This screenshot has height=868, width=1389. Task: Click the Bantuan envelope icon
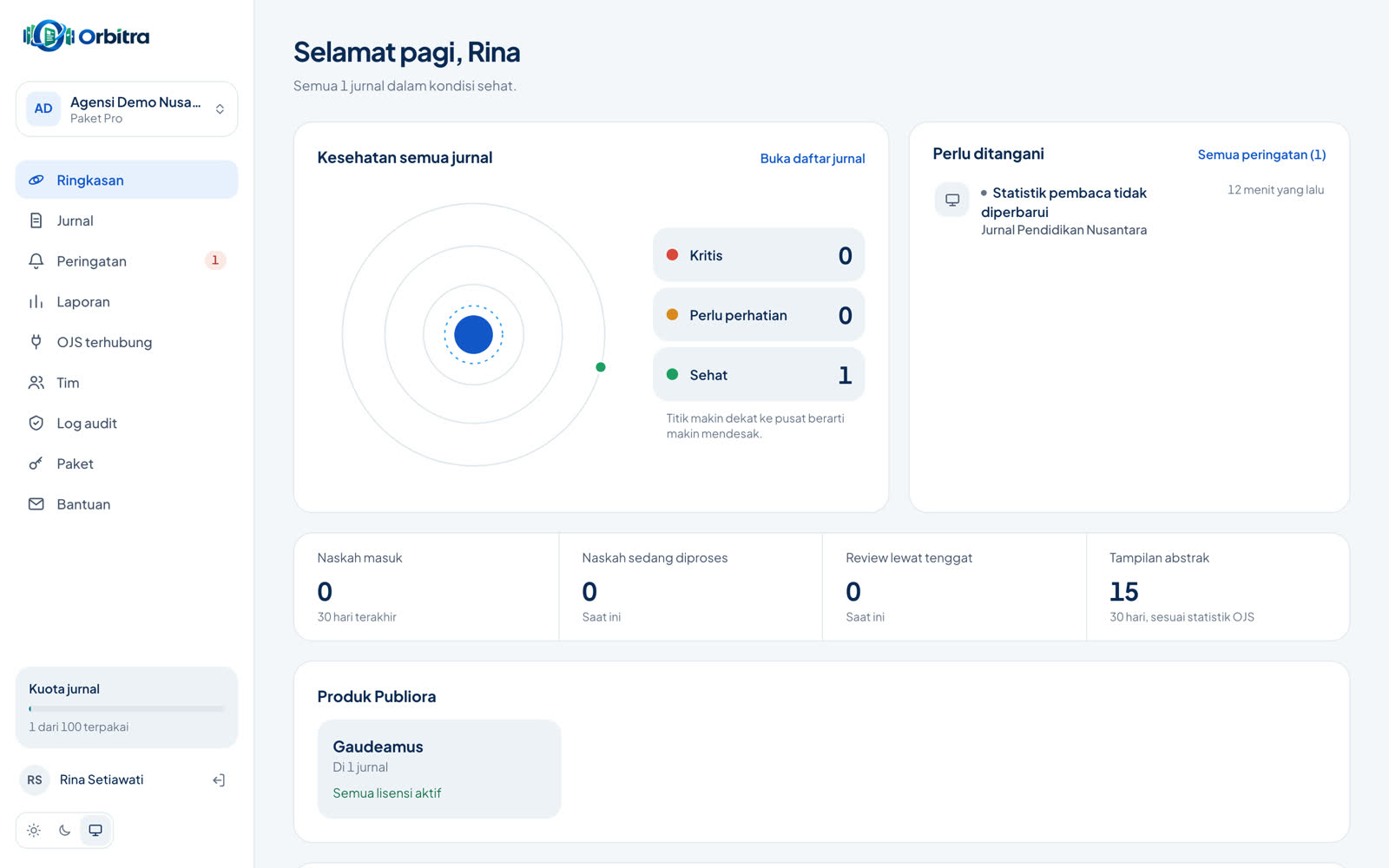(x=36, y=504)
